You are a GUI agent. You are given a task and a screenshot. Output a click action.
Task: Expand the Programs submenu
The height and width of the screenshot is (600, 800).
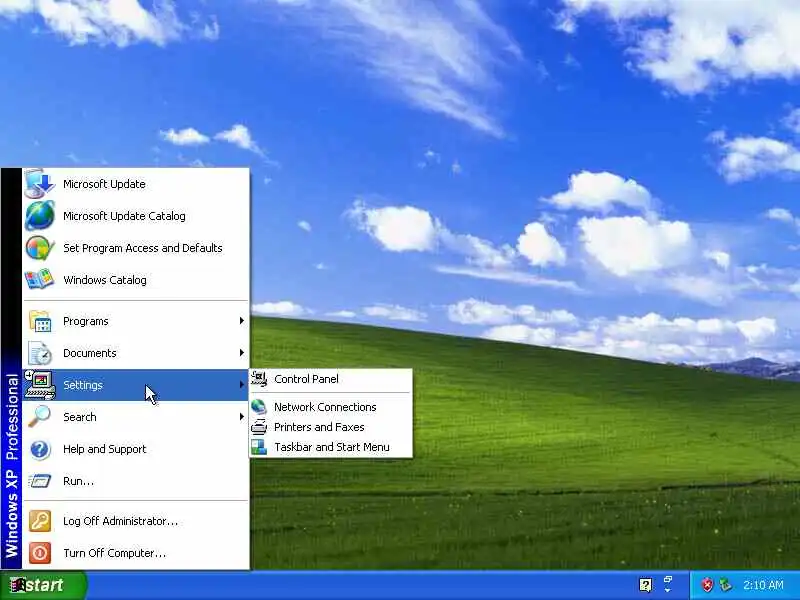(136, 321)
